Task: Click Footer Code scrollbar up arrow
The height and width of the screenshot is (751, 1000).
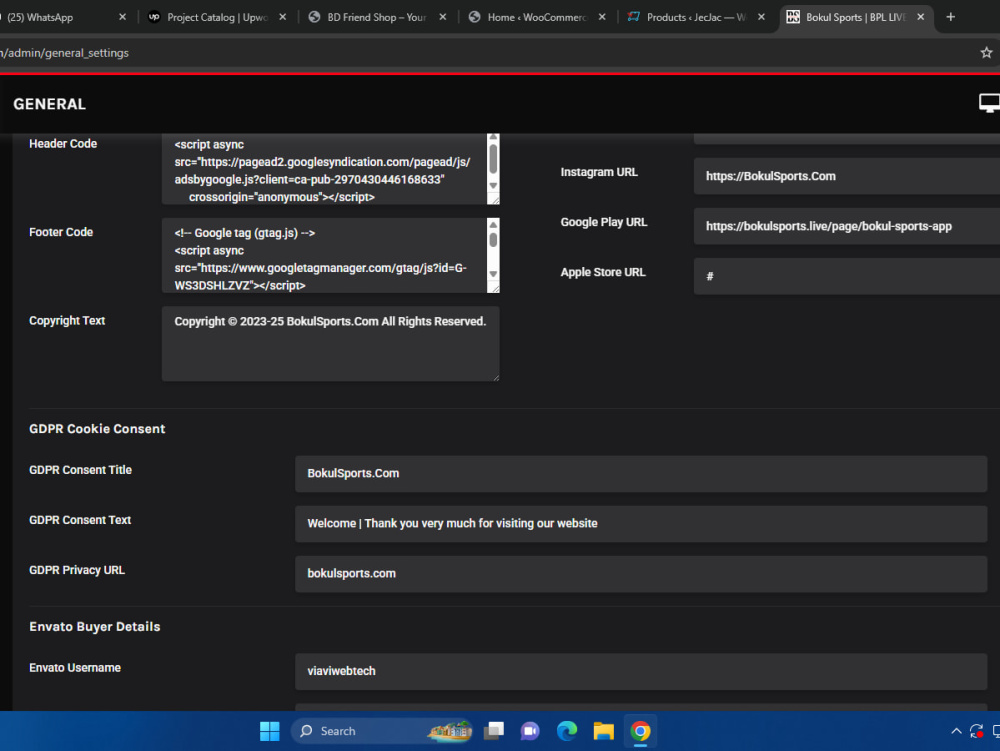Action: click(x=493, y=224)
